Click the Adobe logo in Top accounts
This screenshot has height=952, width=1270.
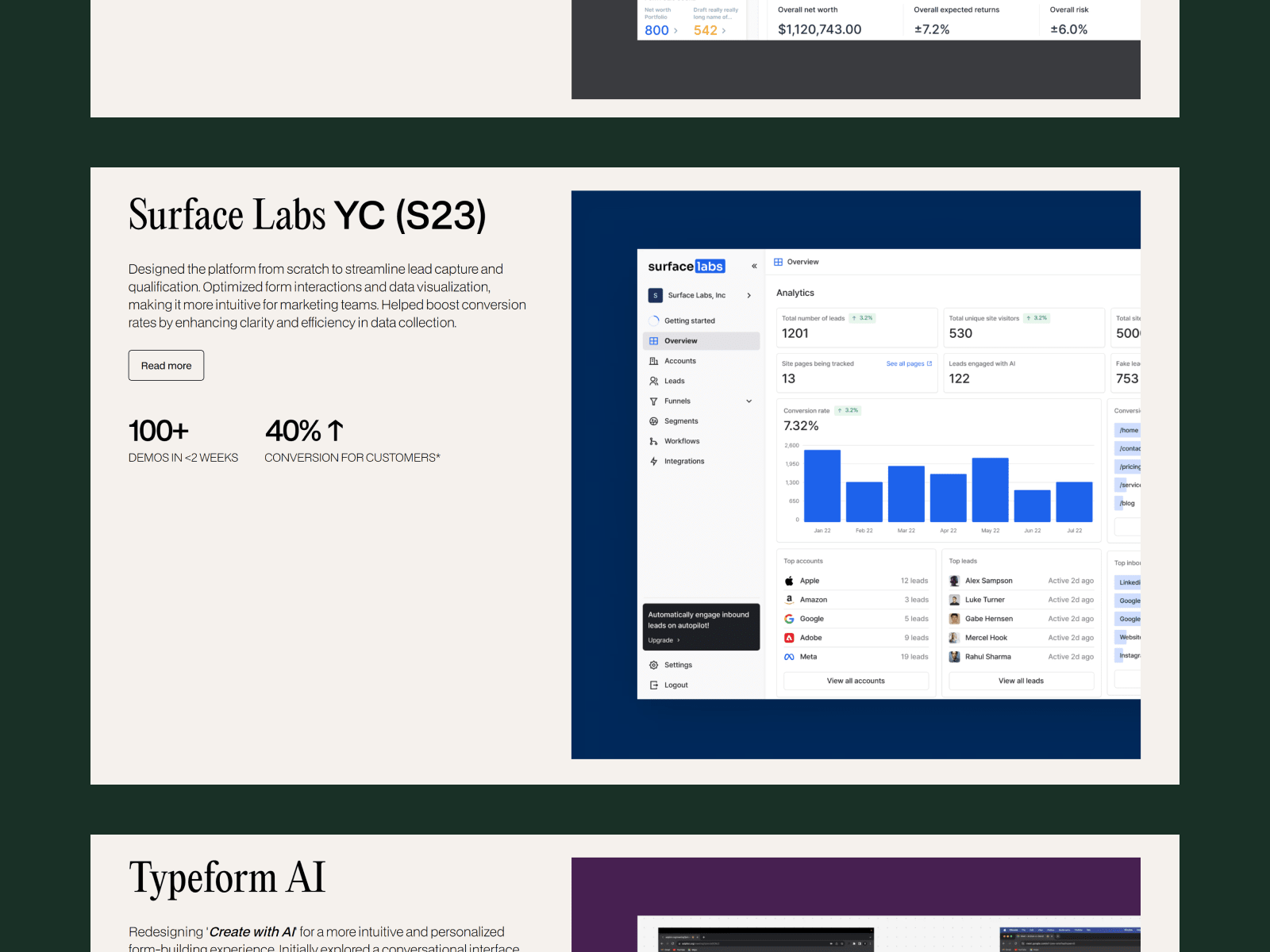[789, 638]
